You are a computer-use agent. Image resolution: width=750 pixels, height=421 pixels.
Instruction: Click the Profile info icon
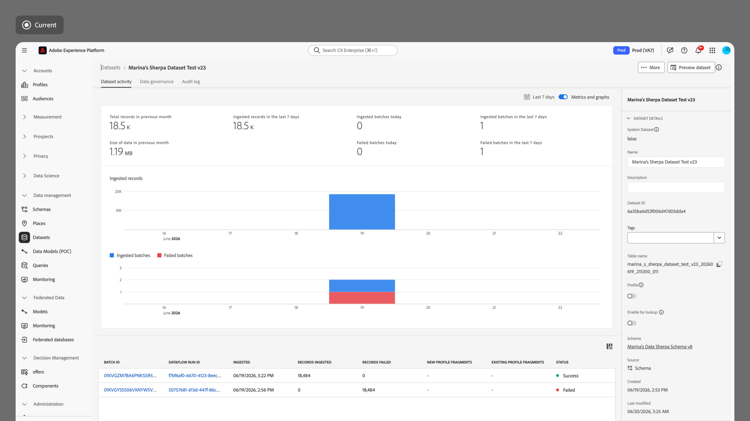[641, 285]
